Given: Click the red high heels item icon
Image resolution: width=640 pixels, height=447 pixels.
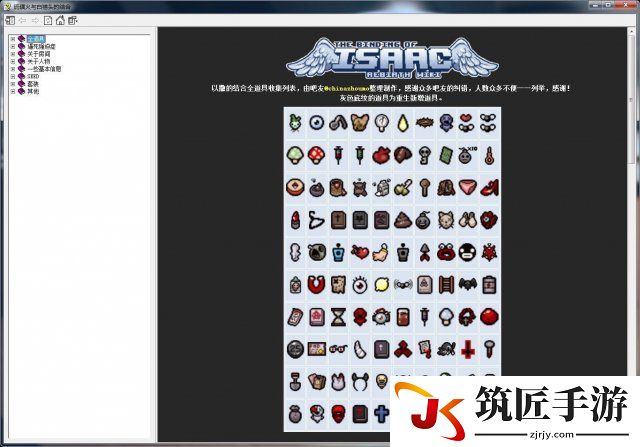Looking at the screenshot, I should 489,188.
